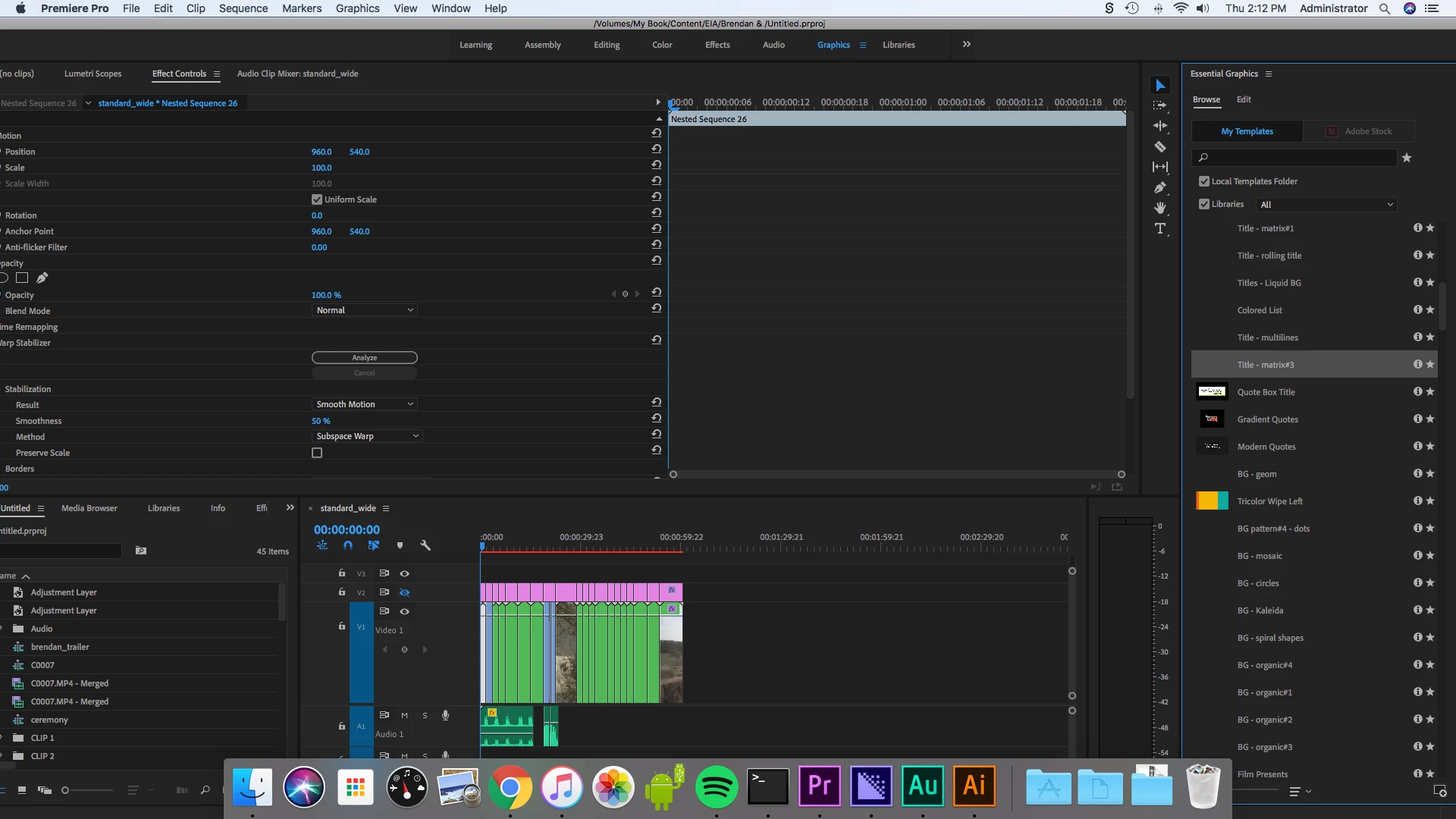Select the Type tool
This screenshot has width=1456, height=819.
1159,228
